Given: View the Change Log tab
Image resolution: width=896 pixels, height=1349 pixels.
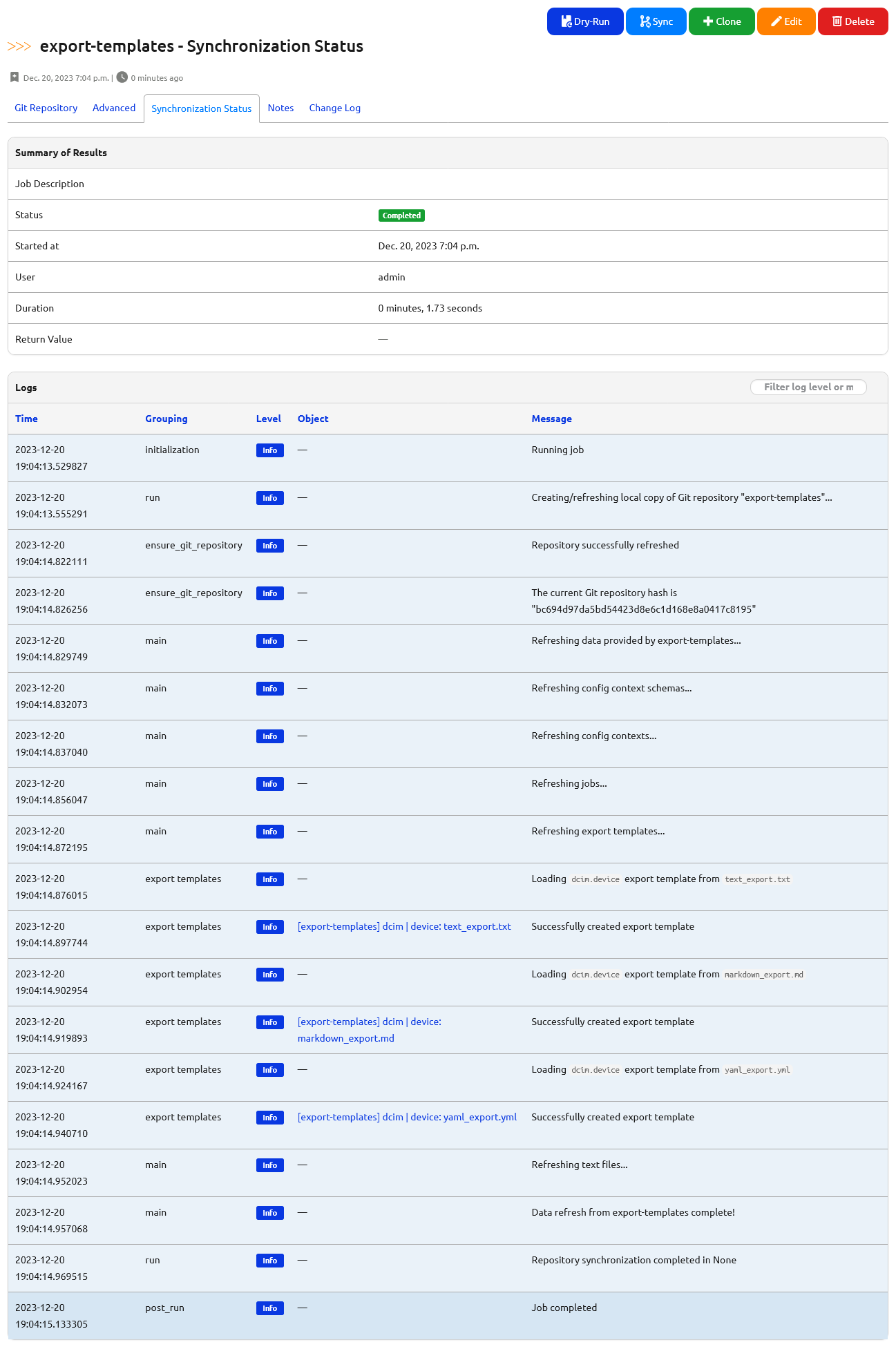Looking at the screenshot, I should click(x=335, y=108).
